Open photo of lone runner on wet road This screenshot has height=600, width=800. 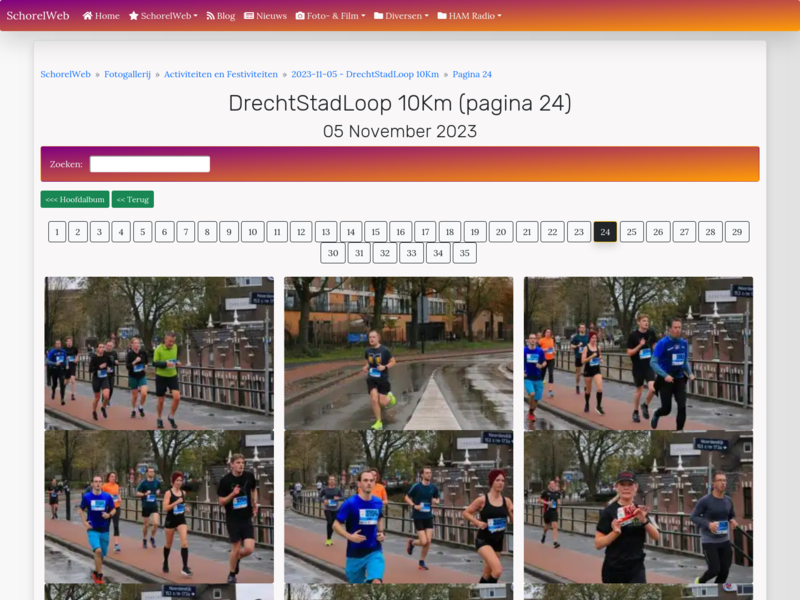(x=398, y=353)
